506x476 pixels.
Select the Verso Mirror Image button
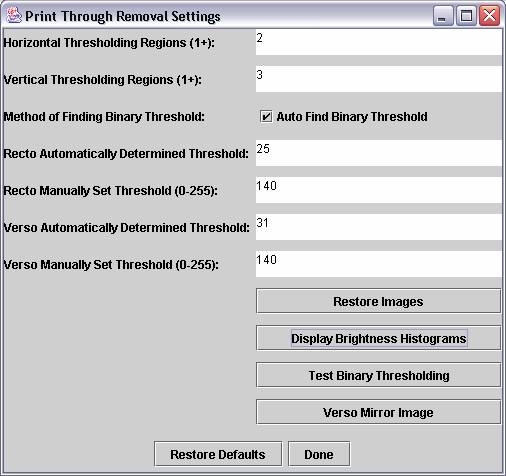pyautogui.click(x=378, y=412)
